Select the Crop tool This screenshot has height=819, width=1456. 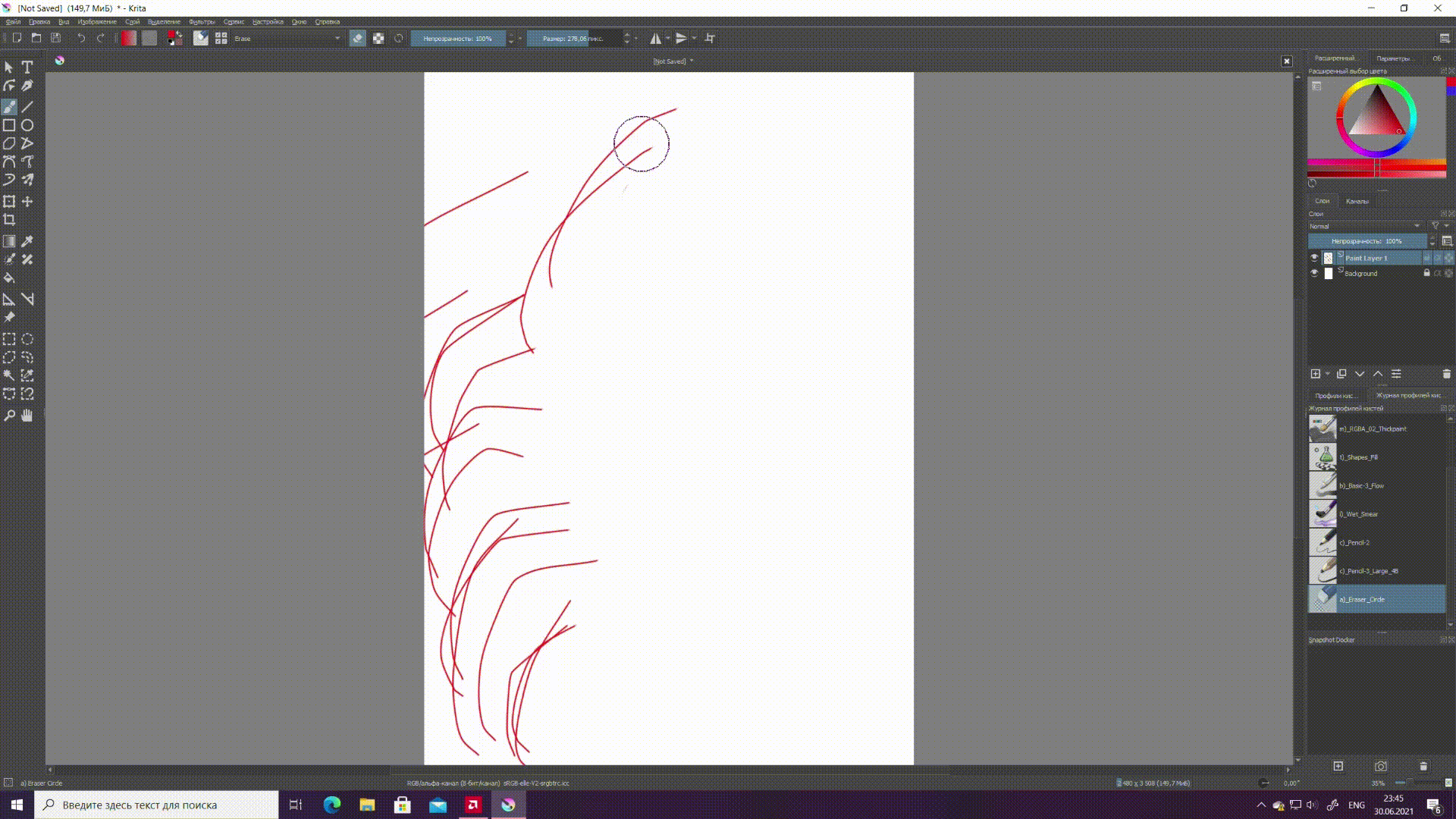coord(9,220)
